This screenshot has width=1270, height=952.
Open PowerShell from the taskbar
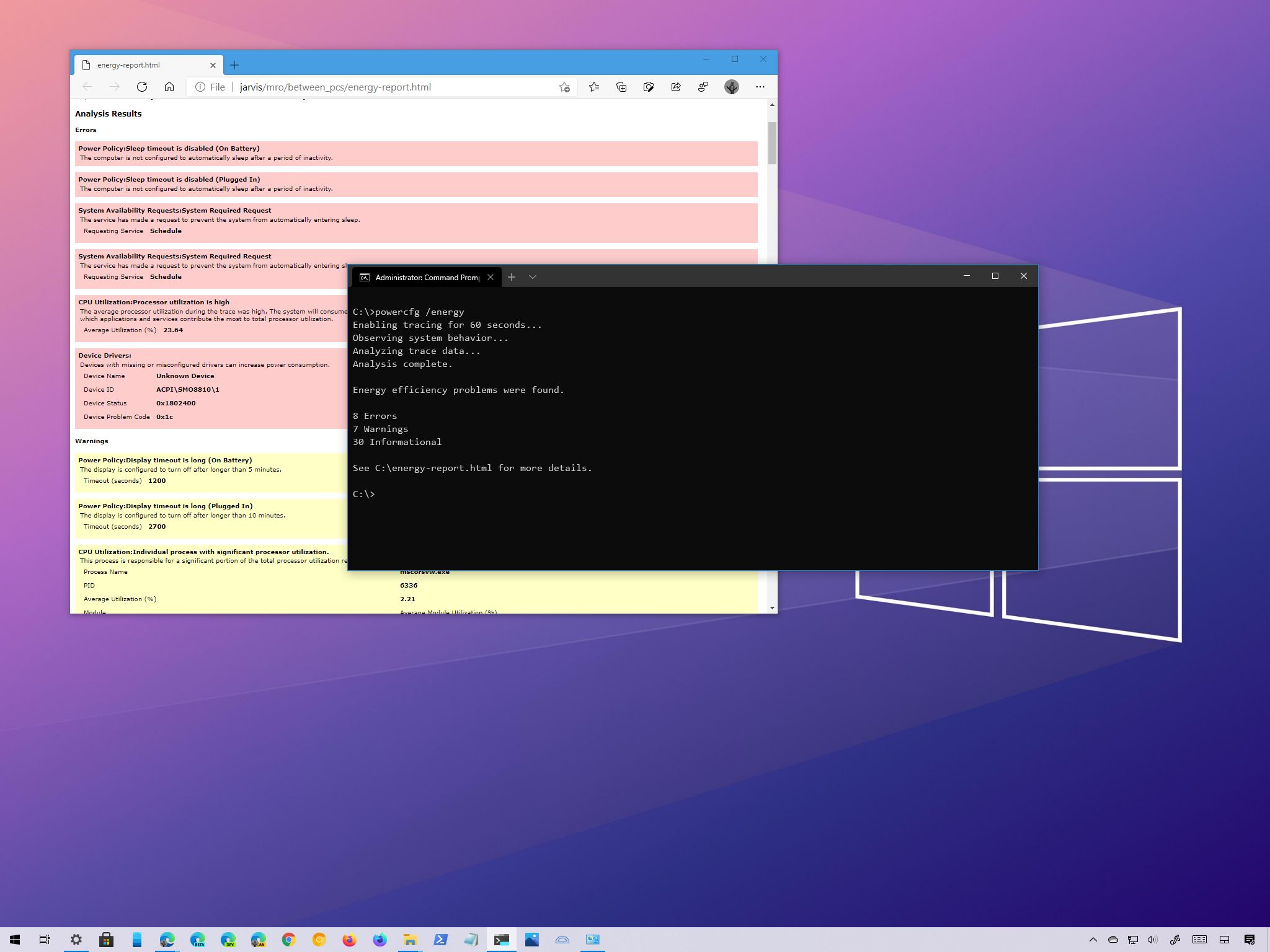click(441, 939)
